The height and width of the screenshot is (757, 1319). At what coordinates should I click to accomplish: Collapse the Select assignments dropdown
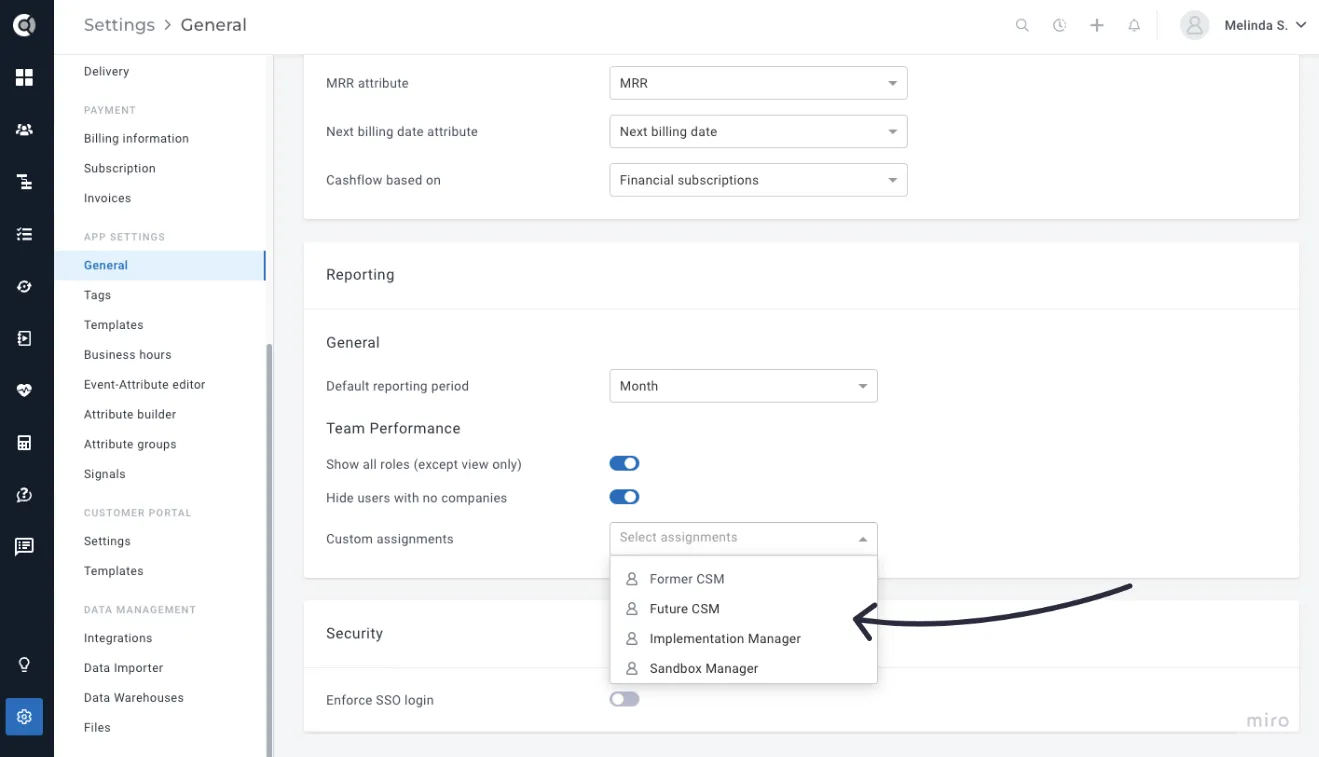point(743,538)
